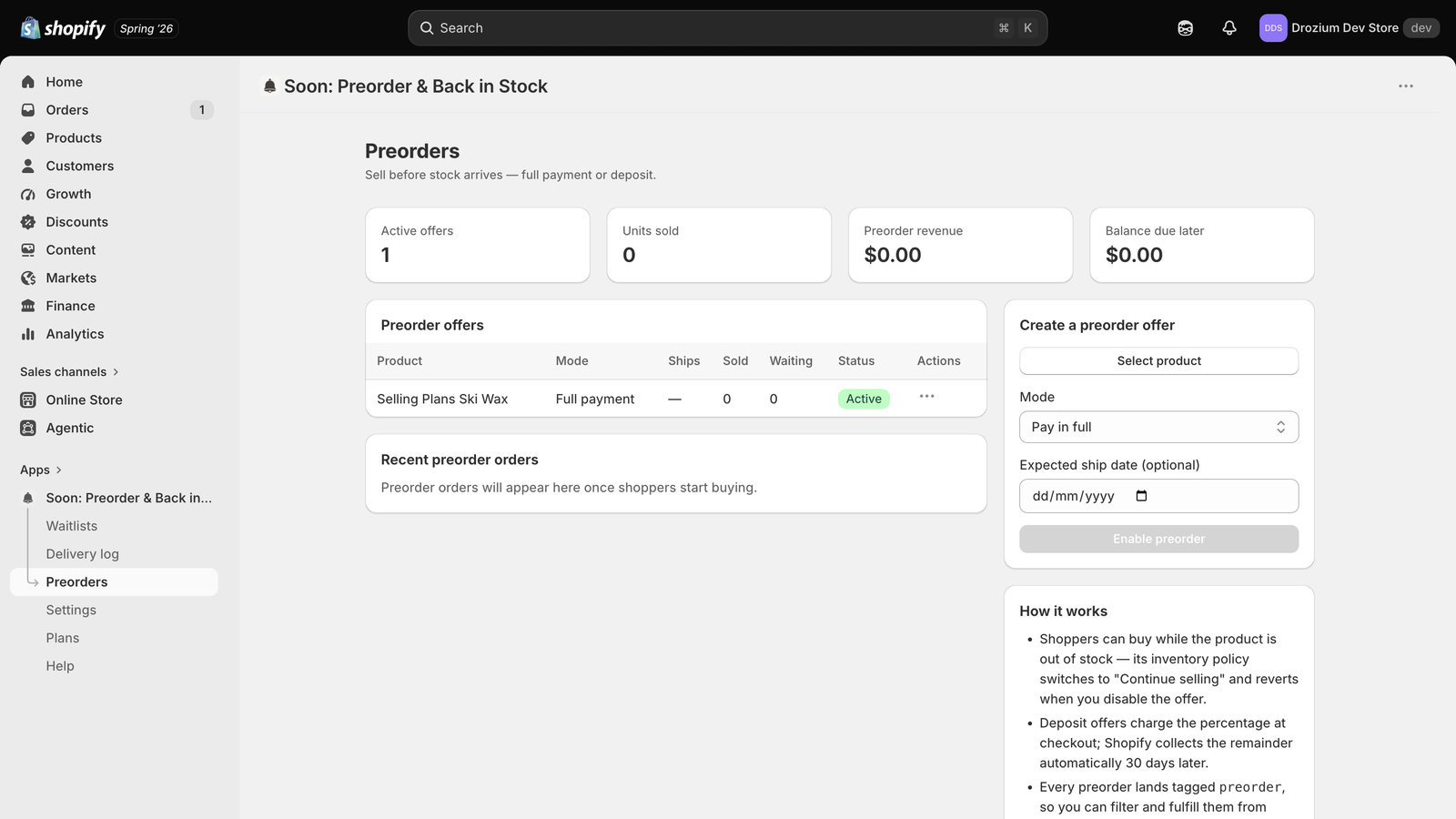Click the Expected ship date field
Screen dimensions: 1456x819
point(1158,496)
